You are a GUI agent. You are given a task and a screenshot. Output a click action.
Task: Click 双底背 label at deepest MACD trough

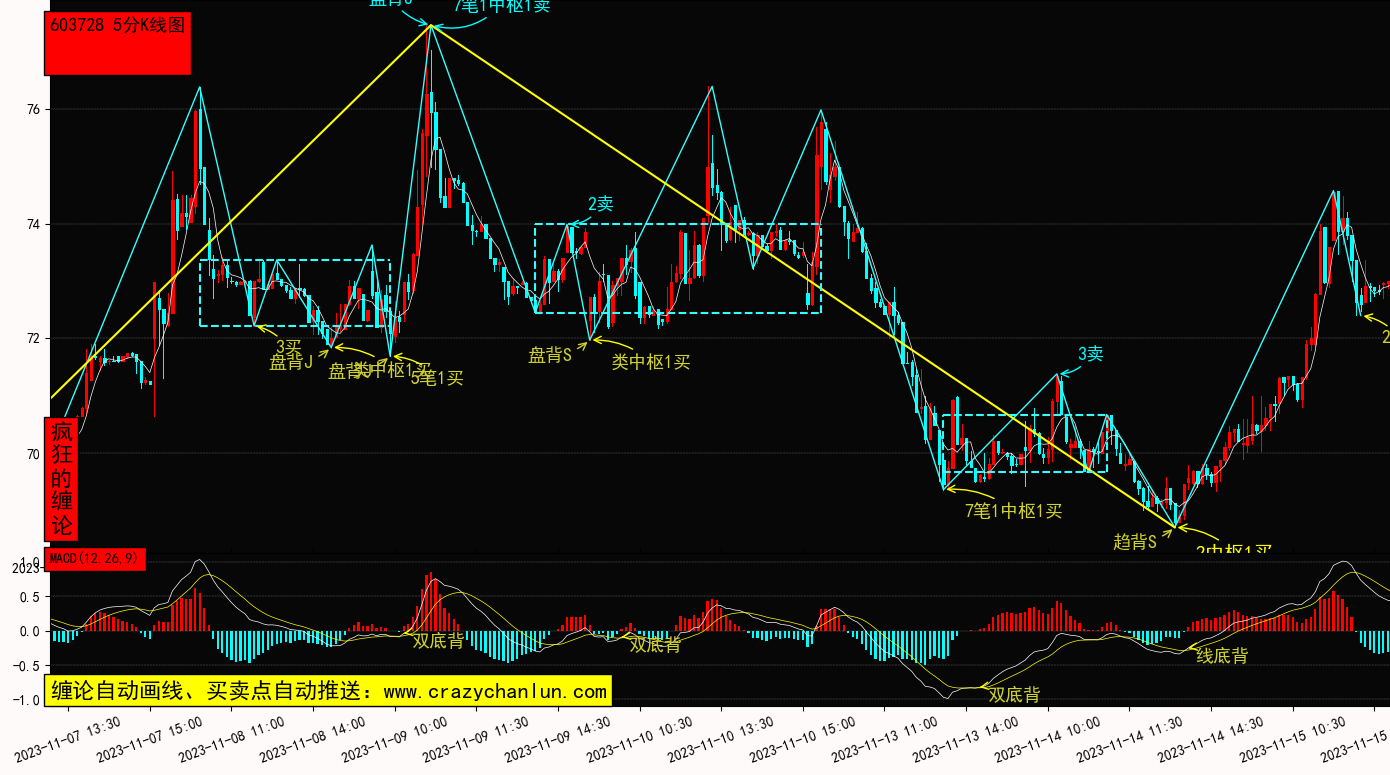(x=1014, y=695)
